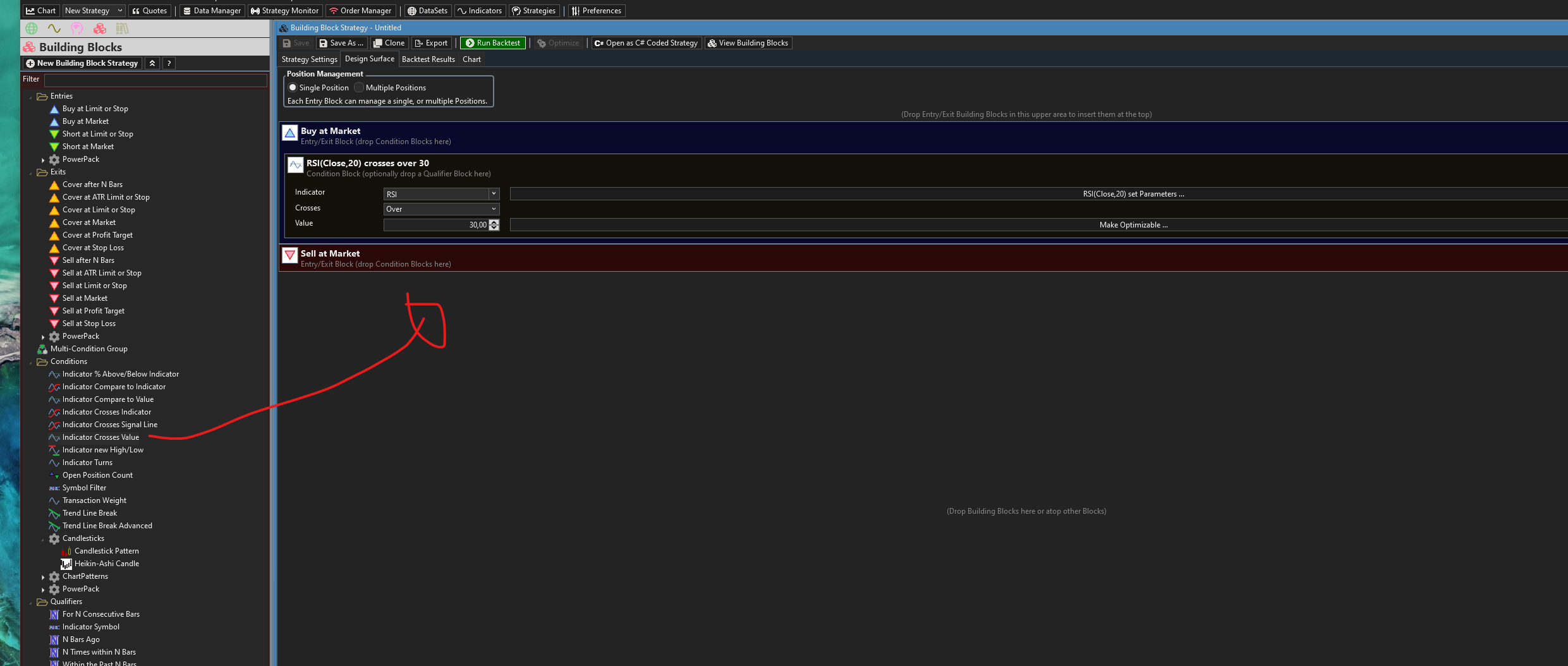Switch to the Backtest Results tab
This screenshot has height=666, width=1568.
click(x=428, y=59)
